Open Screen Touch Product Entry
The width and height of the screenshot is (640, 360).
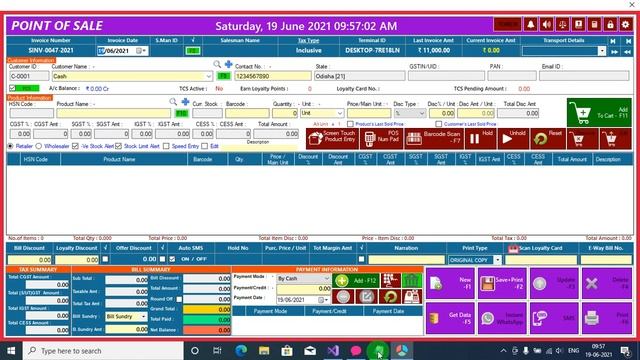point(332,139)
